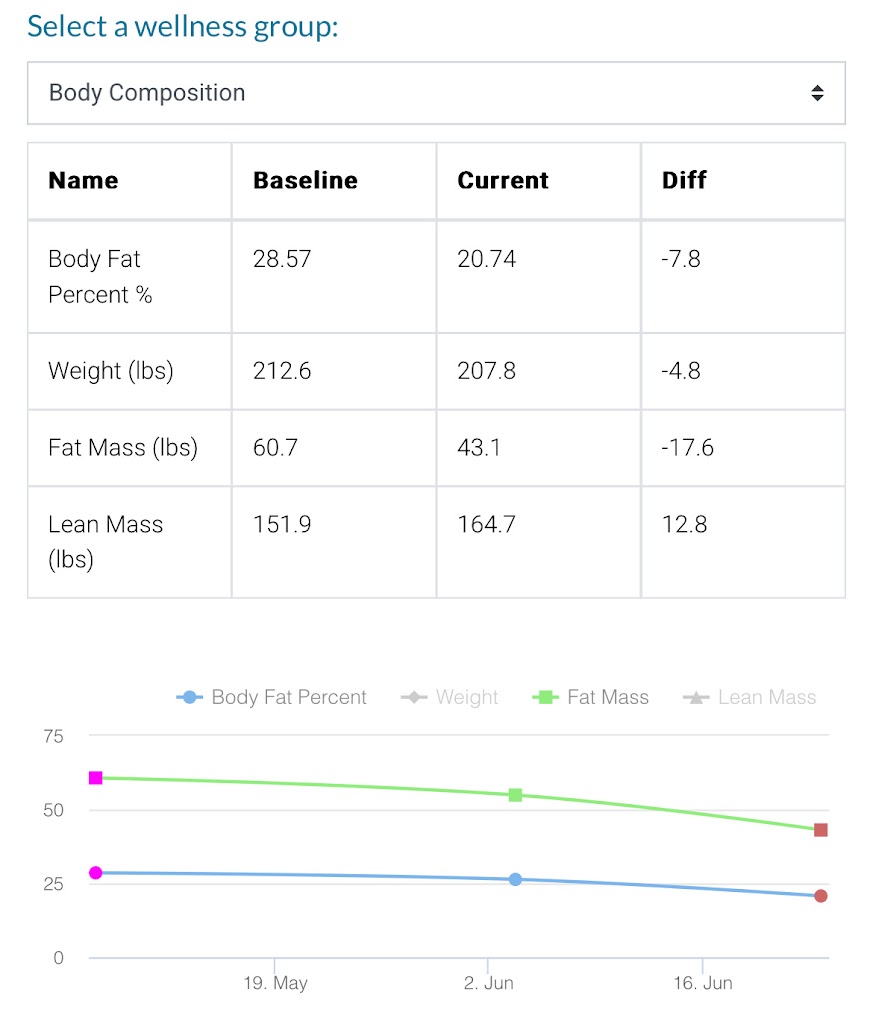Click the 16. Jun axis label
This screenshot has height=1024, width=873.
[702, 984]
